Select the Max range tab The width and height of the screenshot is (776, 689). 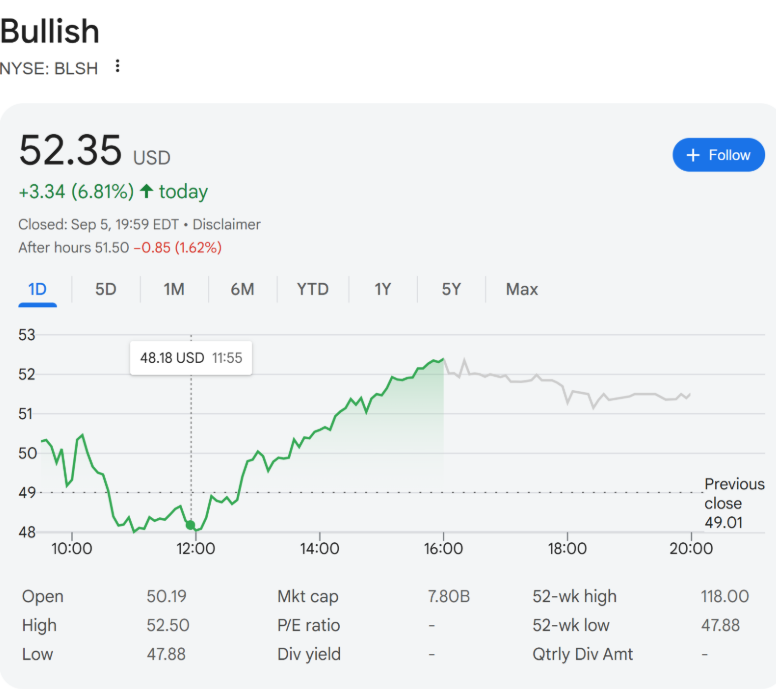pos(521,289)
